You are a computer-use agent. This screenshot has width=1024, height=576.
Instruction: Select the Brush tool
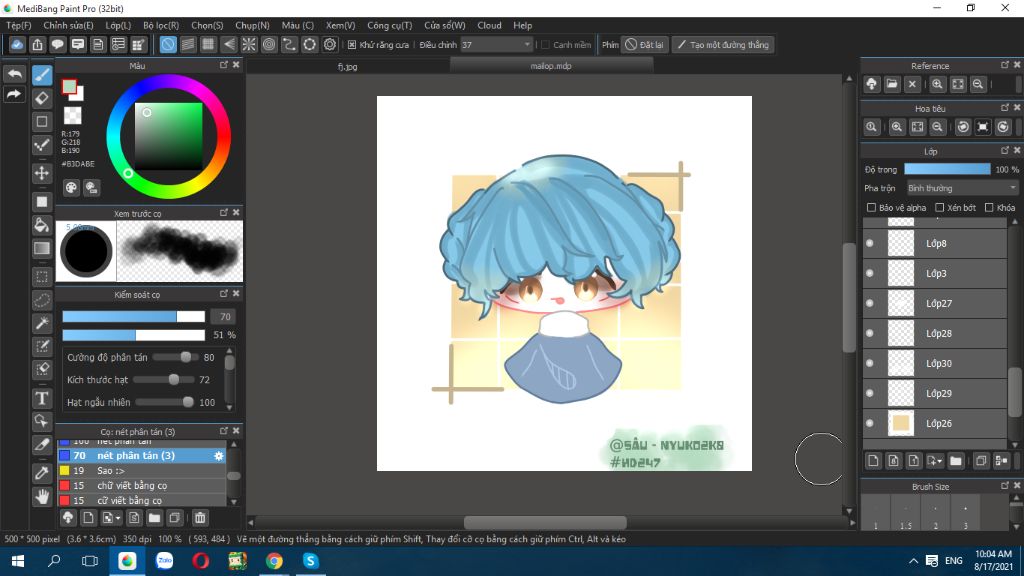pos(42,74)
